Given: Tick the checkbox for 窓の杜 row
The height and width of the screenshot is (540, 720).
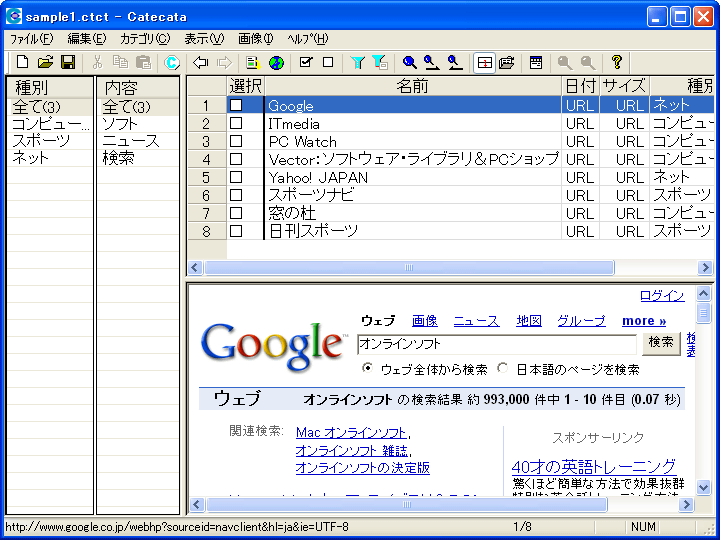Looking at the screenshot, I should click(x=236, y=213).
